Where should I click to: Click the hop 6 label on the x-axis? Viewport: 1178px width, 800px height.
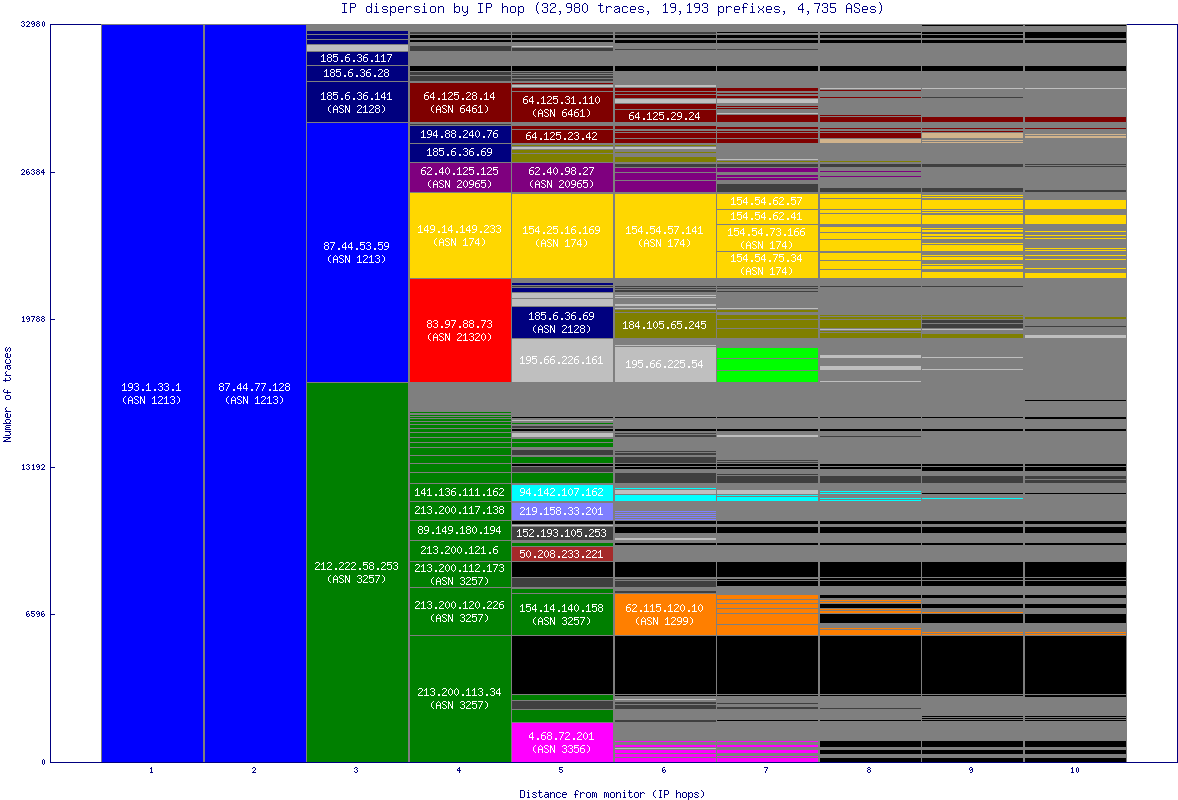[663, 772]
